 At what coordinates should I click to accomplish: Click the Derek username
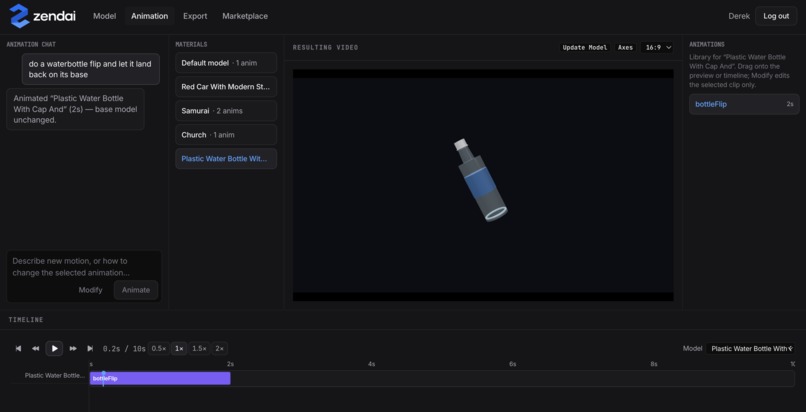coord(739,16)
